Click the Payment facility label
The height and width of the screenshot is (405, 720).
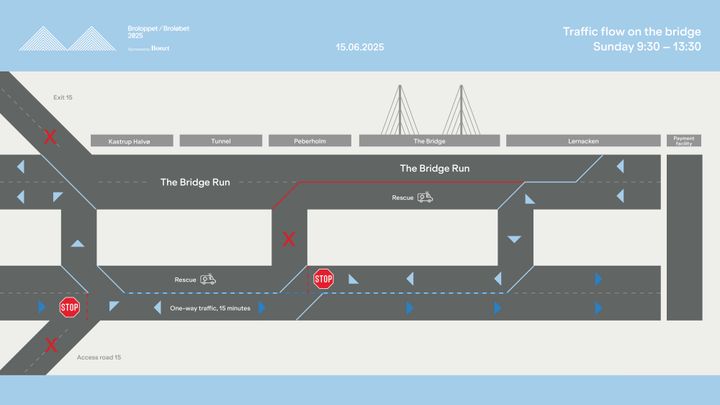click(x=684, y=141)
